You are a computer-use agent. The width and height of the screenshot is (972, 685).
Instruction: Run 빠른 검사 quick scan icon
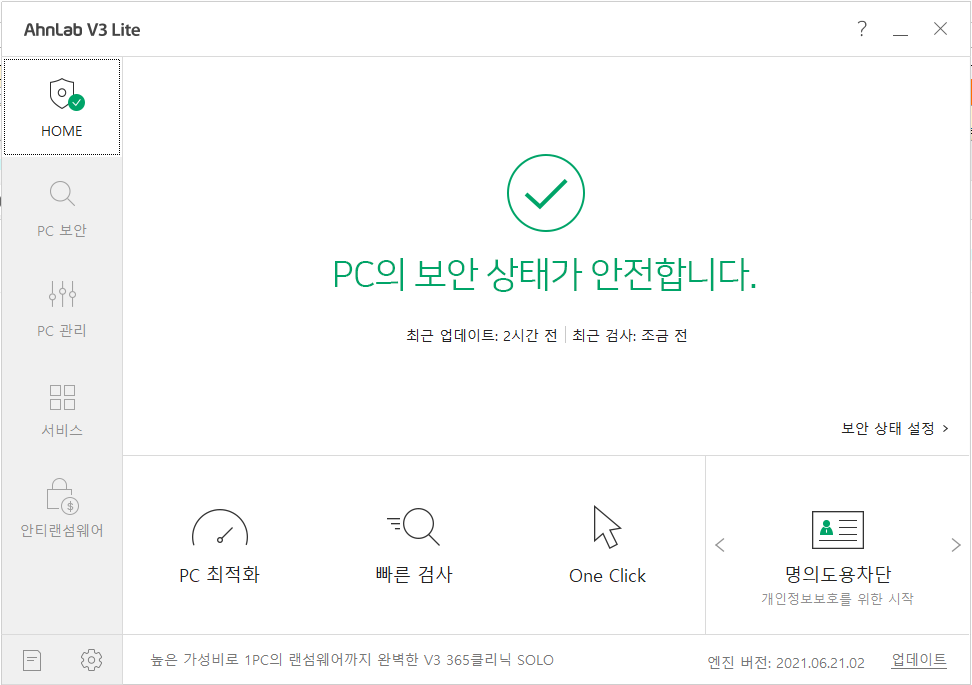pyautogui.click(x=413, y=527)
